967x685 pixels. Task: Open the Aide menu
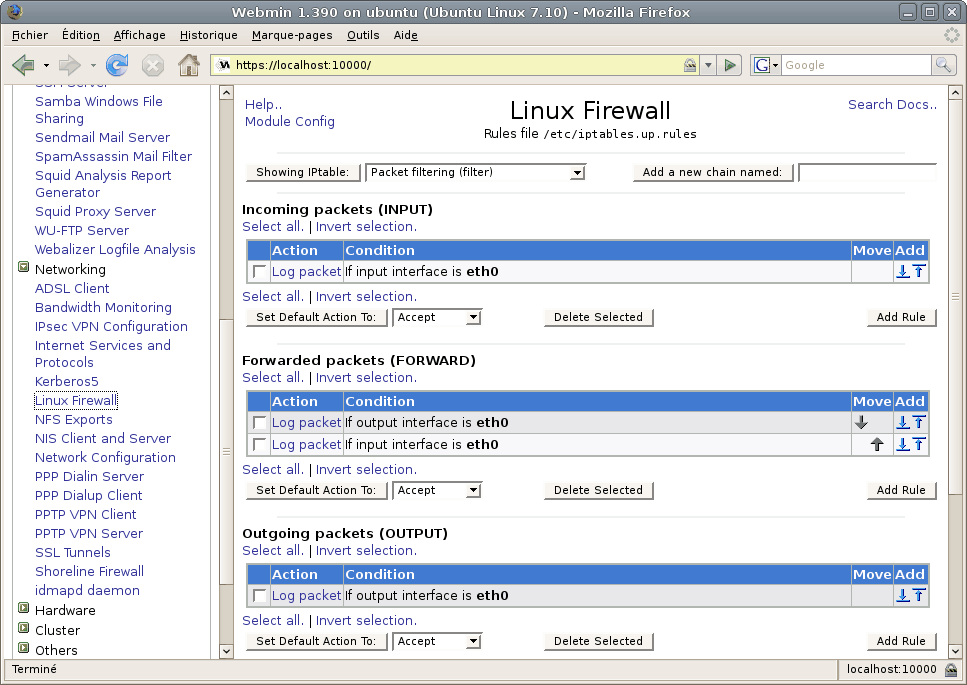click(x=405, y=35)
